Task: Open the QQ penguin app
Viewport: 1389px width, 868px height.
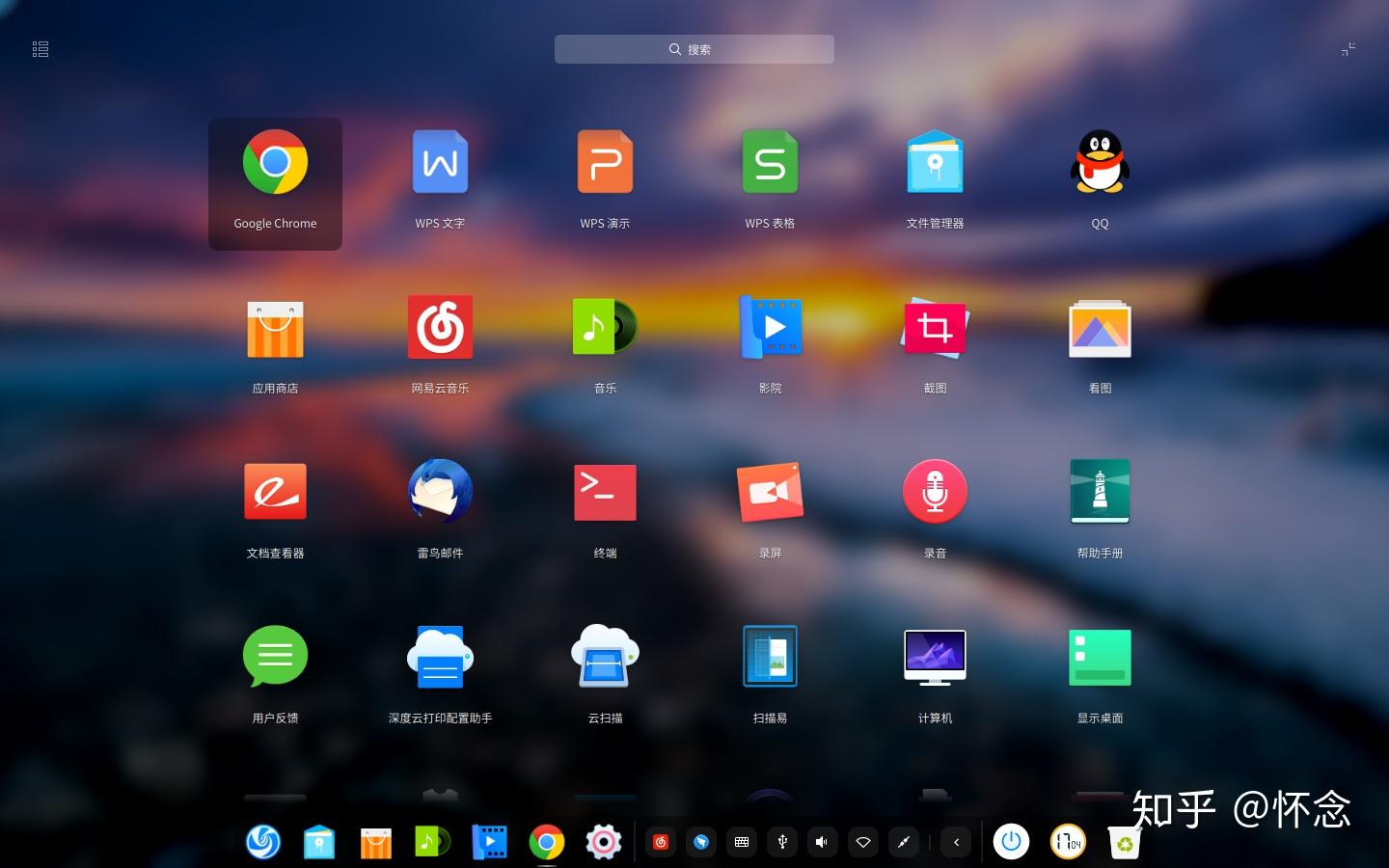Action: (x=1100, y=162)
